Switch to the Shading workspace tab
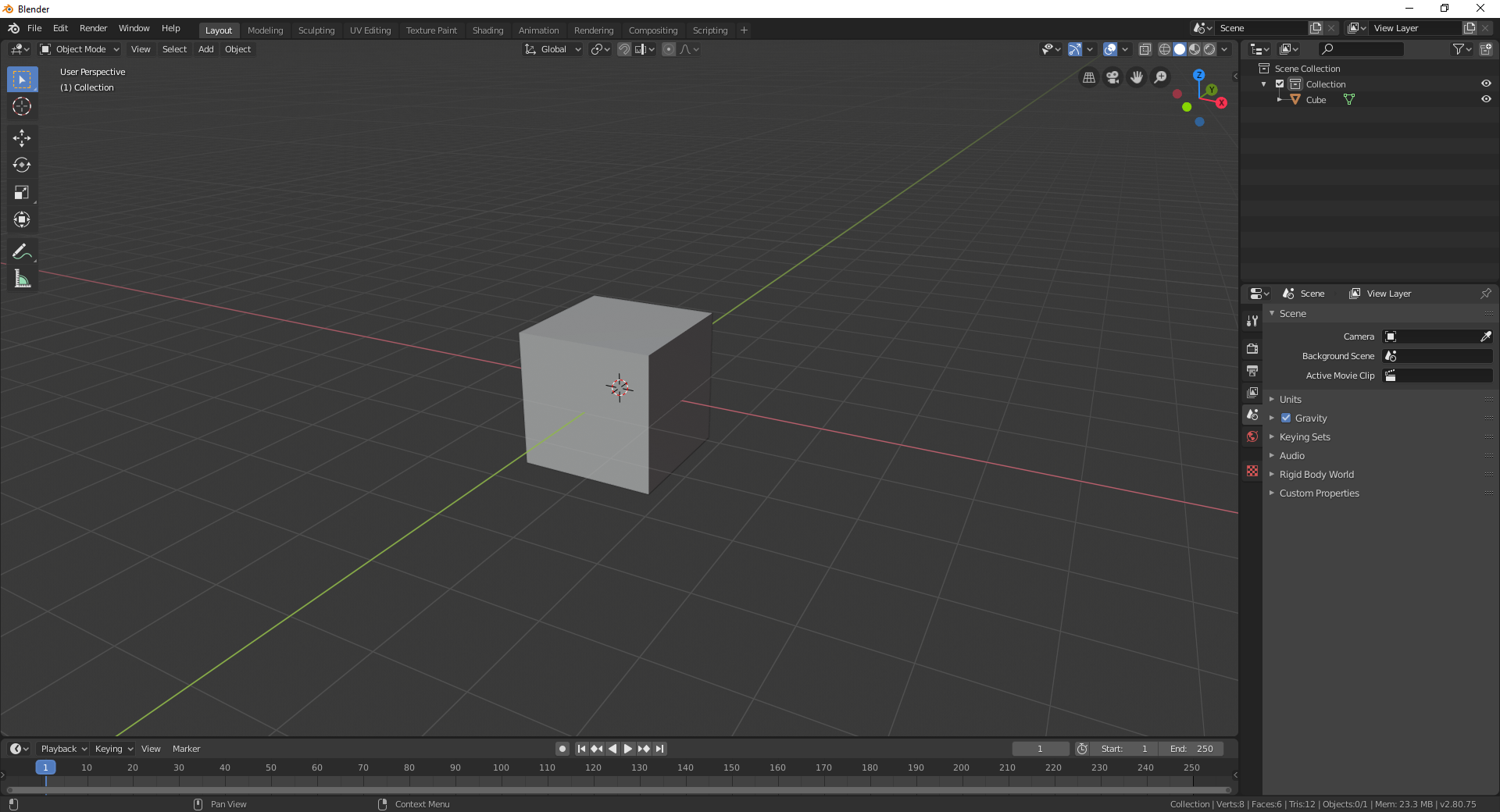Screen dimensions: 1500x812 pyautogui.click(x=487, y=30)
